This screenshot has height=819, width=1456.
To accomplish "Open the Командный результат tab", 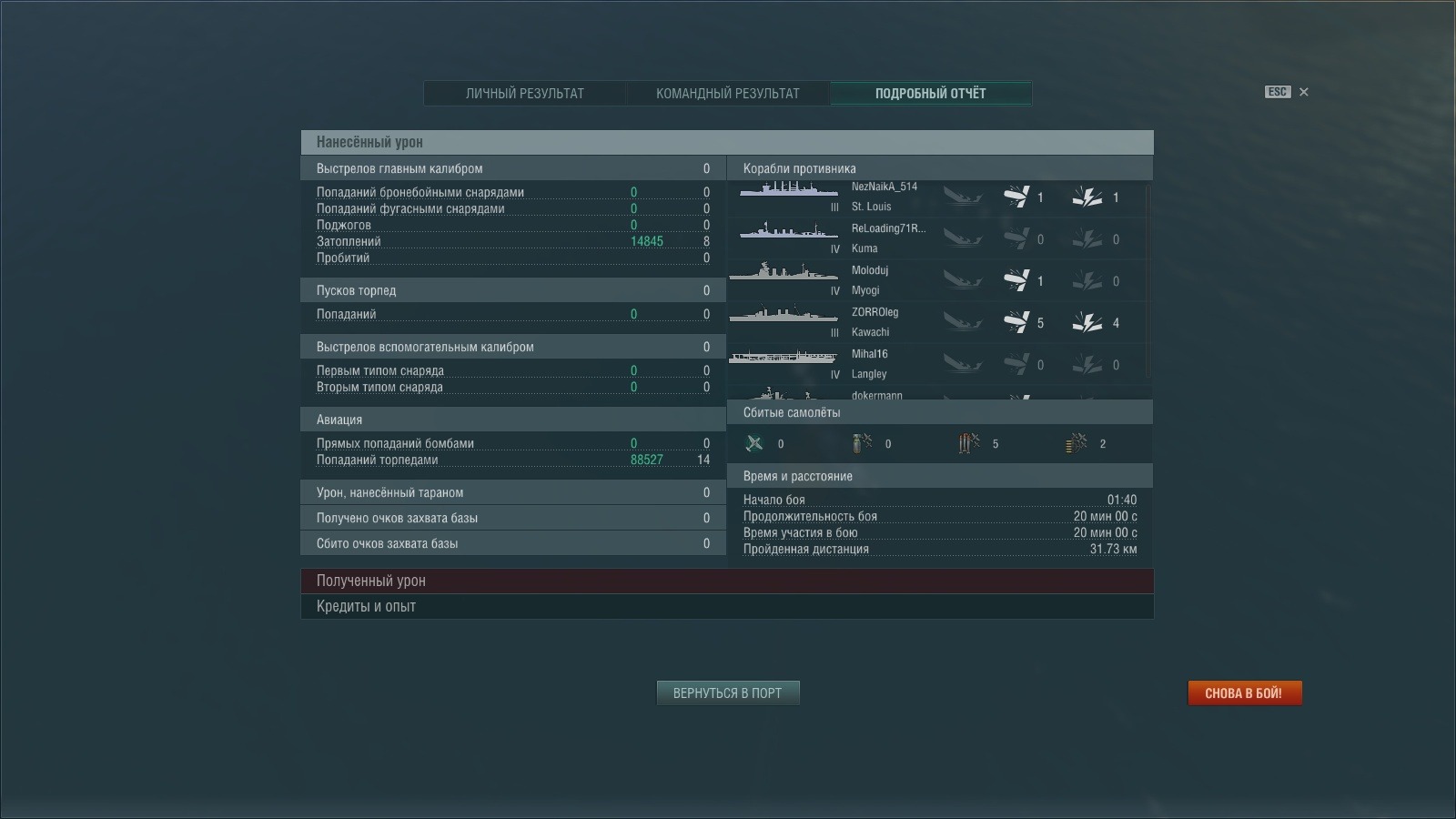I will (727, 93).
